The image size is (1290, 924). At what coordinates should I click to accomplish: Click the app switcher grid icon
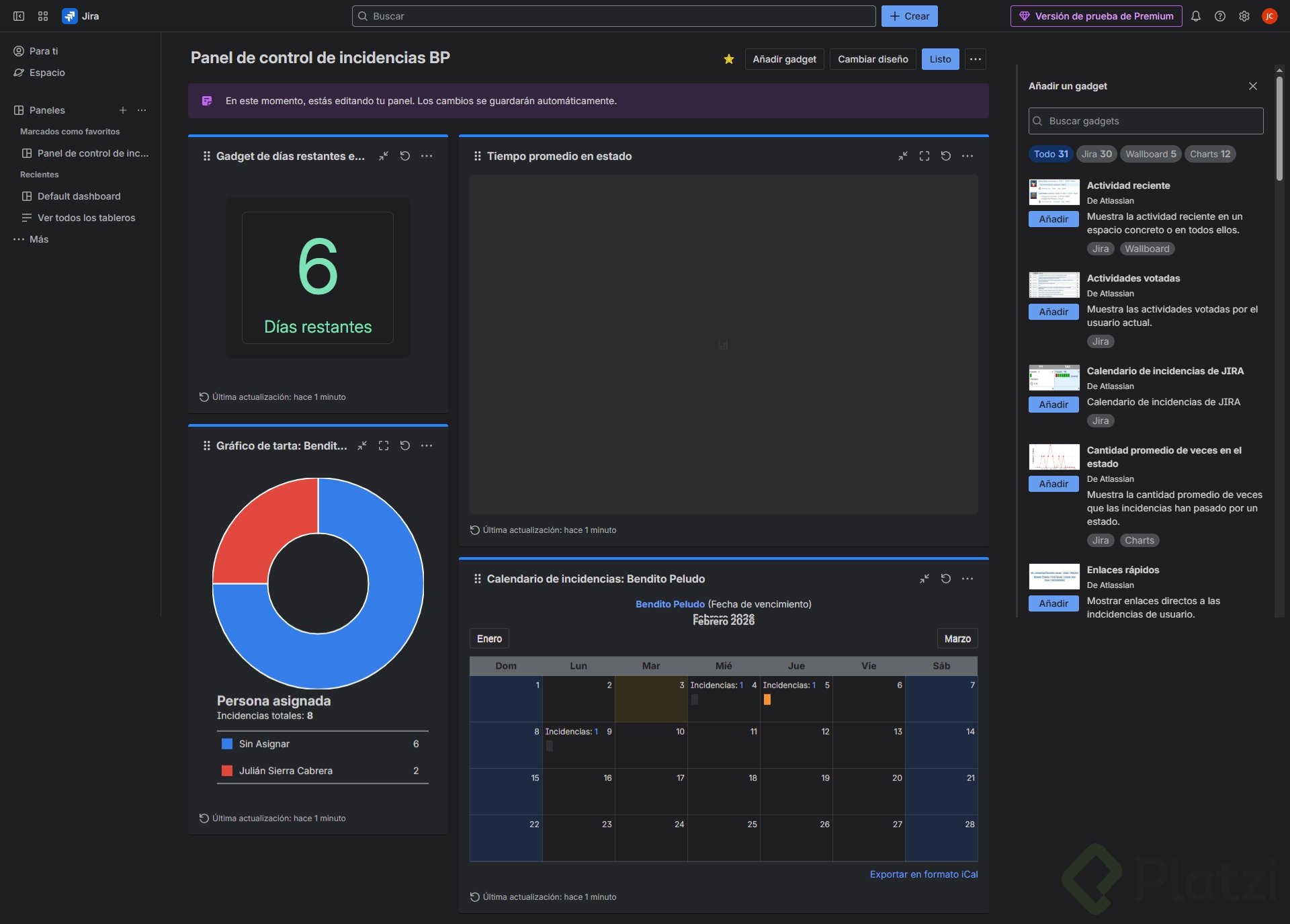pyautogui.click(x=43, y=16)
